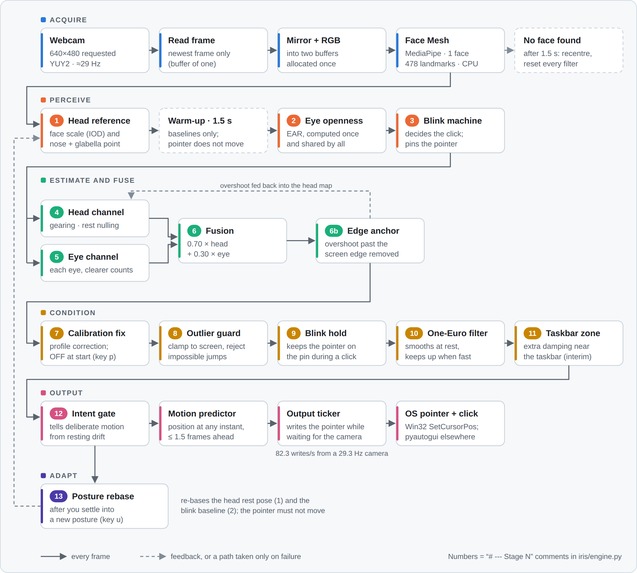The image size is (637, 573).
Task: Click the stage 6b Edge anchor badge
Action: [x=334, y=231]
